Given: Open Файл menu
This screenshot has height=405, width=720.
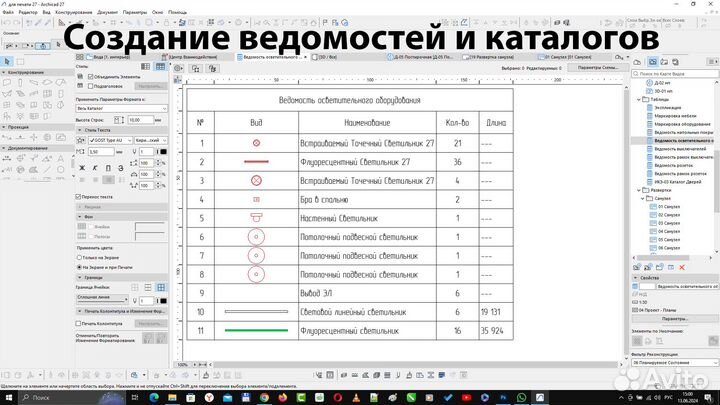Looking at the screenshot, I should [x=8, y=12].
